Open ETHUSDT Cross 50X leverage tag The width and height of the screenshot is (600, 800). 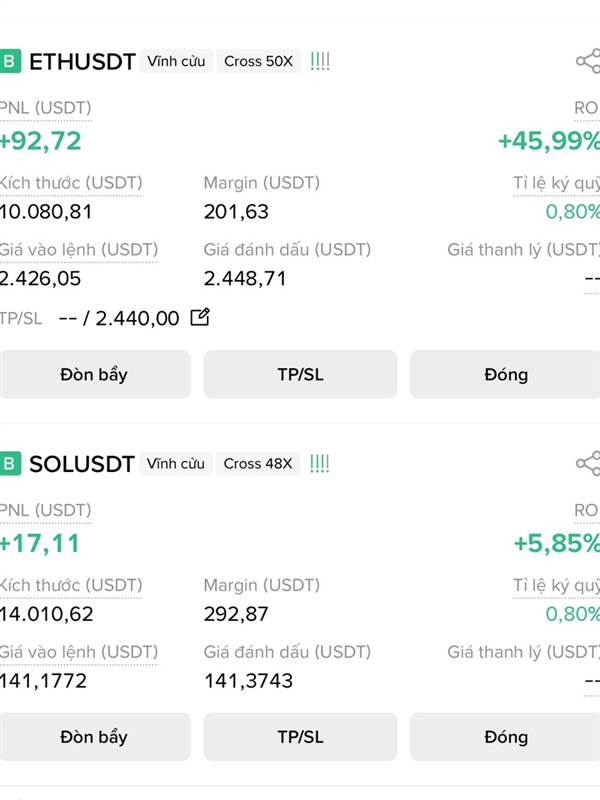point(258,61)
